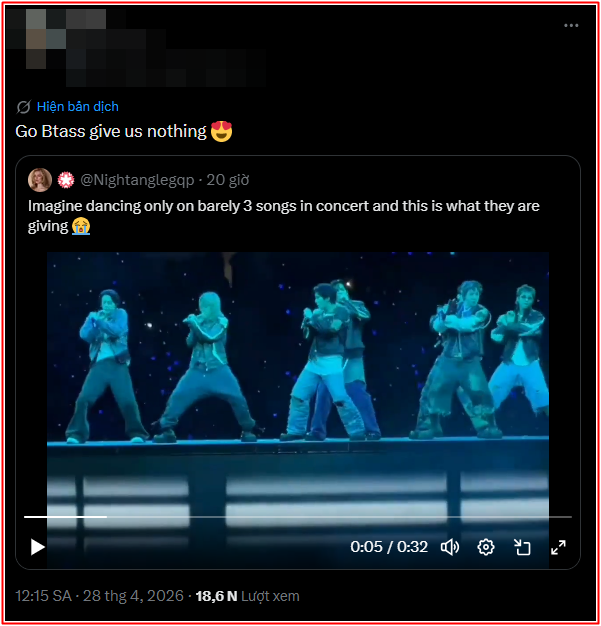Image resolution: width=601 pixels, height=626 pixels.
Task: Click the 0:05 / 0:32 time display
Action: tap(389, 547)
